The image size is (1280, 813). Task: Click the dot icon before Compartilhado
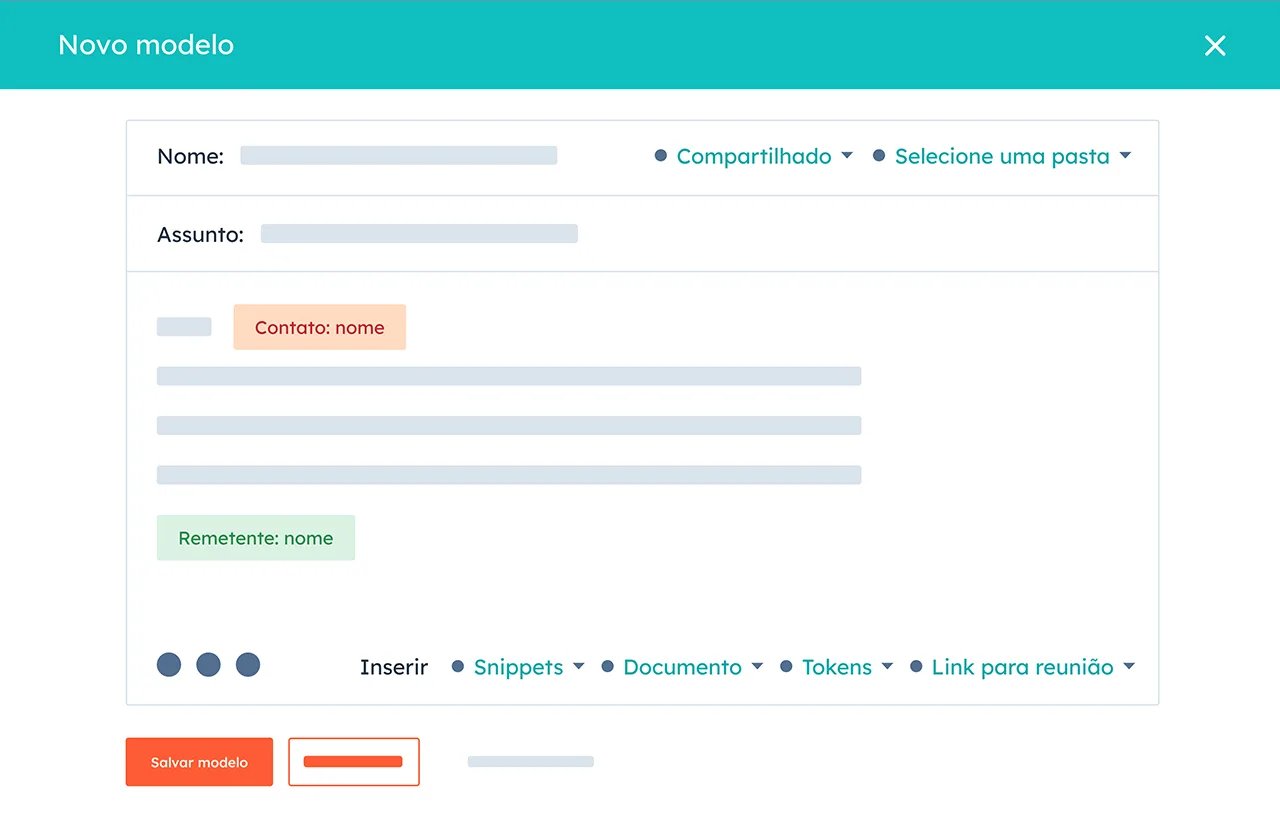[659, 155]
